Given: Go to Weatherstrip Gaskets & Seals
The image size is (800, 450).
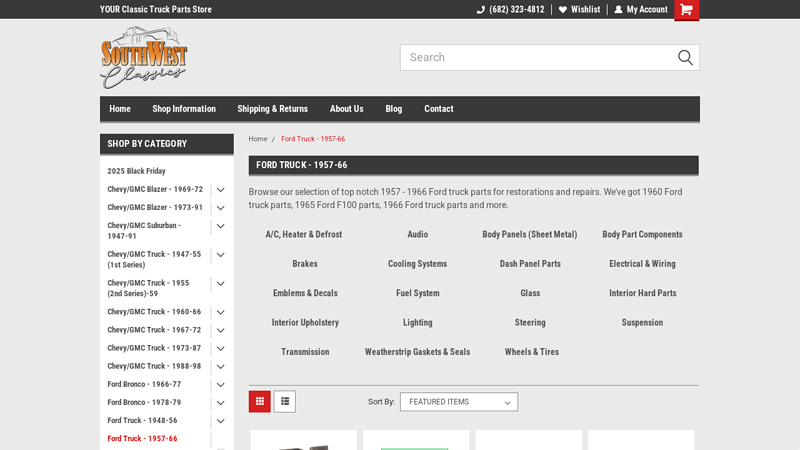Looking at the screenshot, I should point(417,352).
